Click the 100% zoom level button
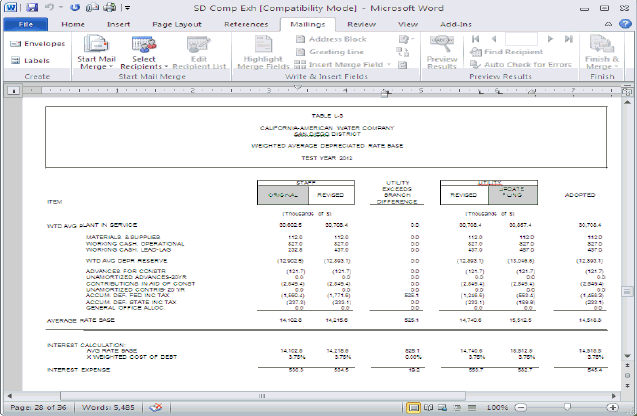Screen dimensions: 637x416 tap(495, 409)
